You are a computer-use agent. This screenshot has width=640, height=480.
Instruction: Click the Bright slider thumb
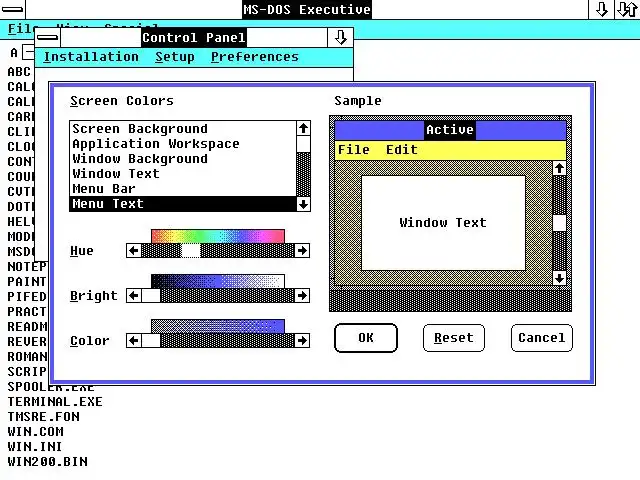(x=151, y=296)
